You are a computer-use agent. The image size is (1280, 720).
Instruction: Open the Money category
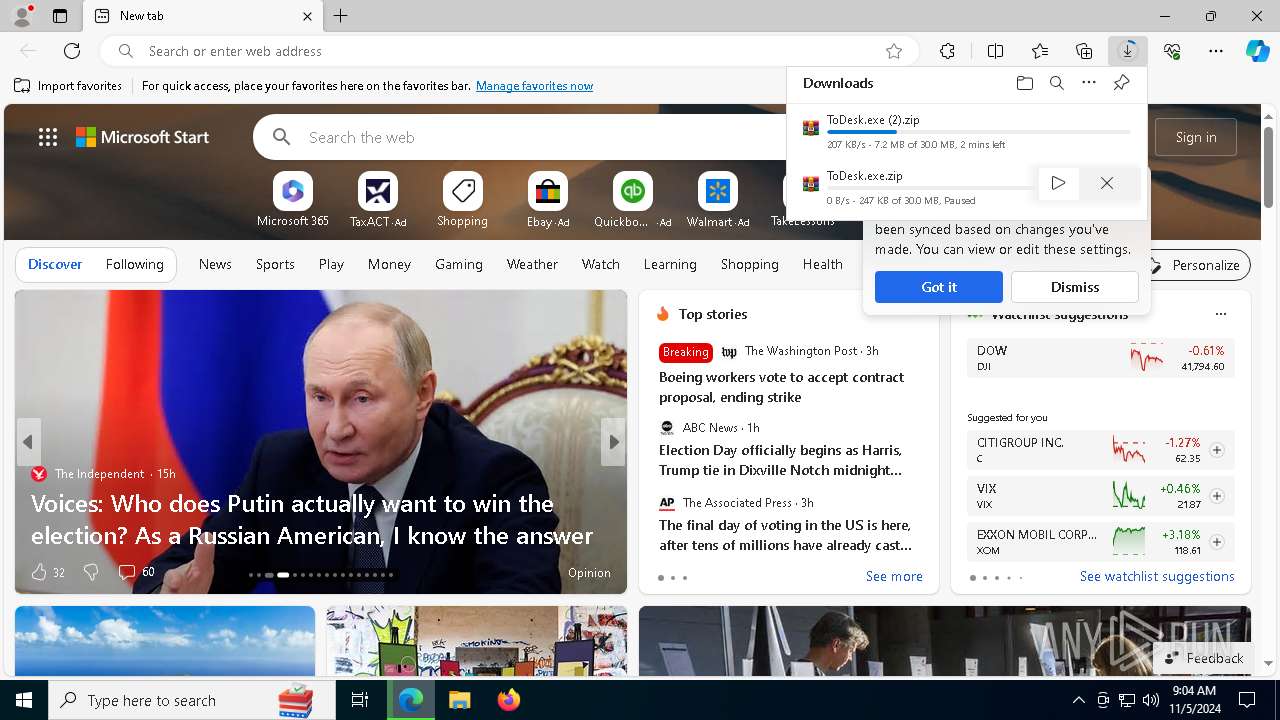coord(389,264)
